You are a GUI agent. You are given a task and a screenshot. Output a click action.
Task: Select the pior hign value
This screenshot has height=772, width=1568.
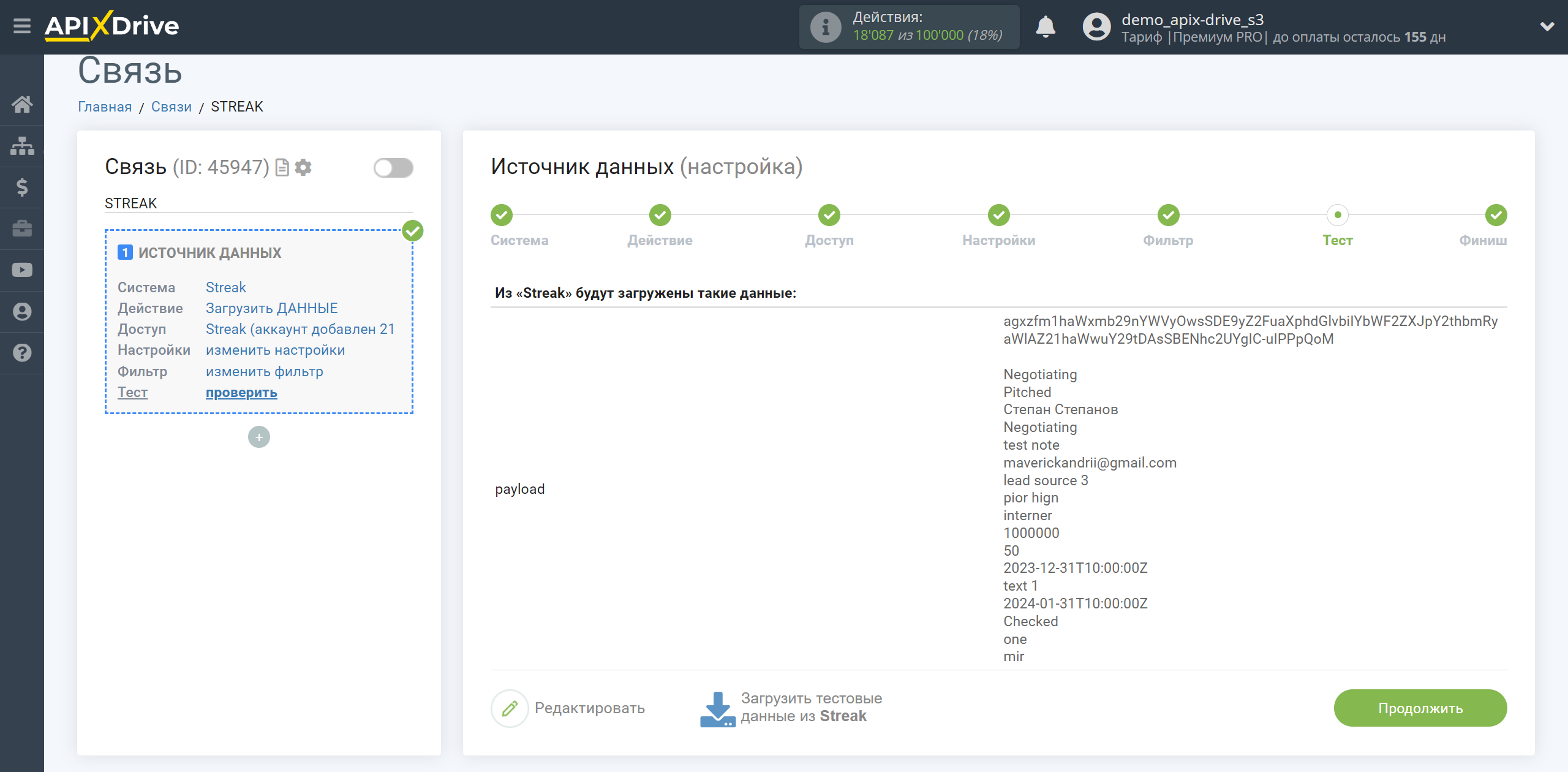tap(1030, 498)
